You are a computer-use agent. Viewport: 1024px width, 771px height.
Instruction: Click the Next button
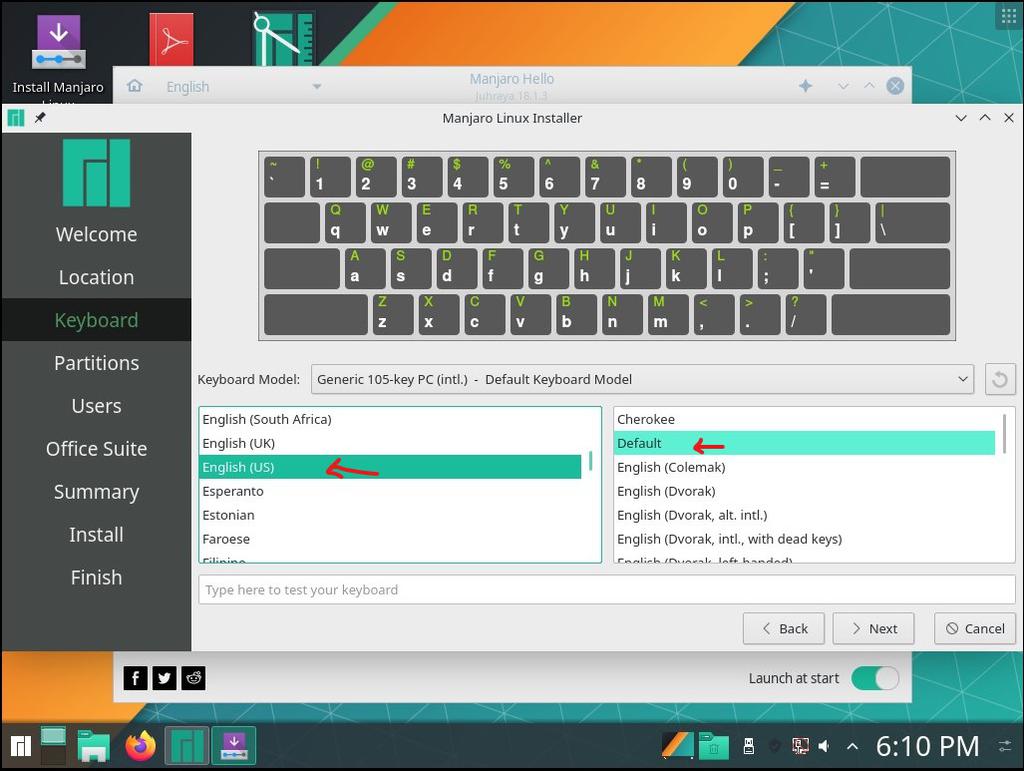click(873, 629)
